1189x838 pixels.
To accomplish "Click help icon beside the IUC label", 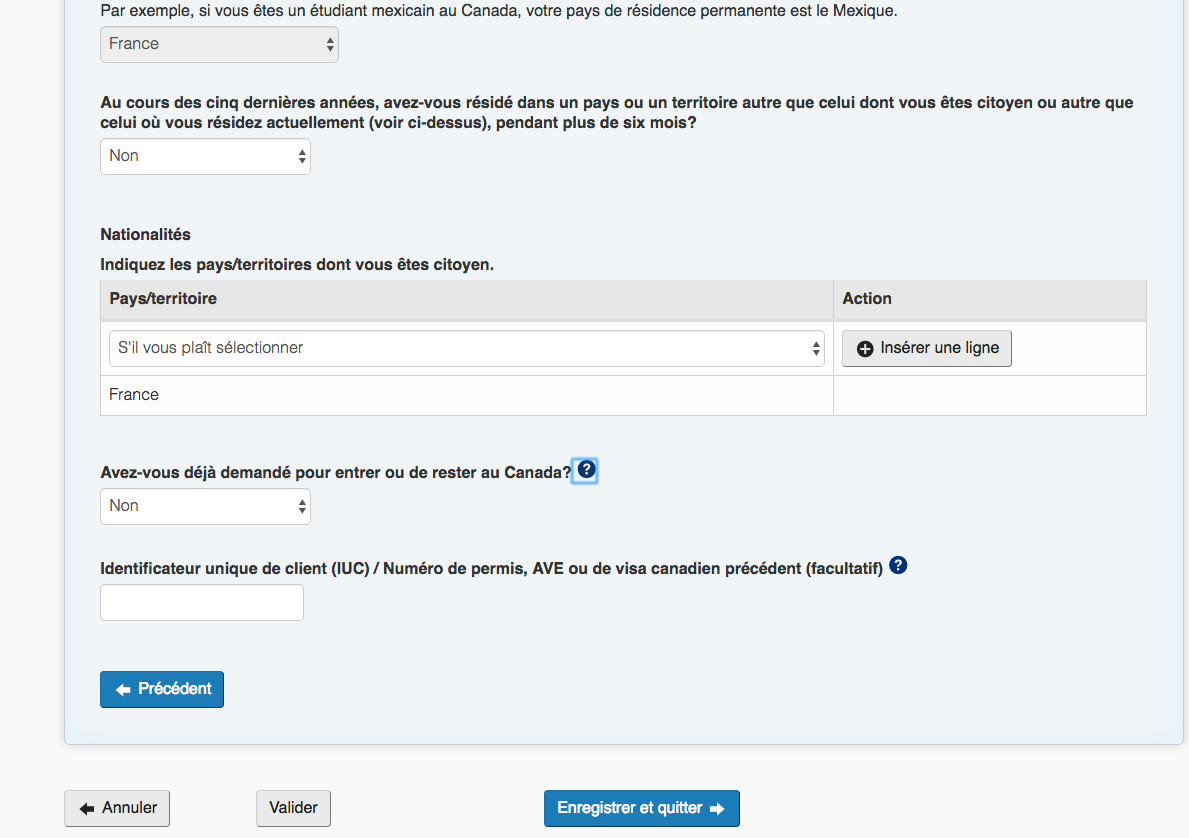I will 898,566.
